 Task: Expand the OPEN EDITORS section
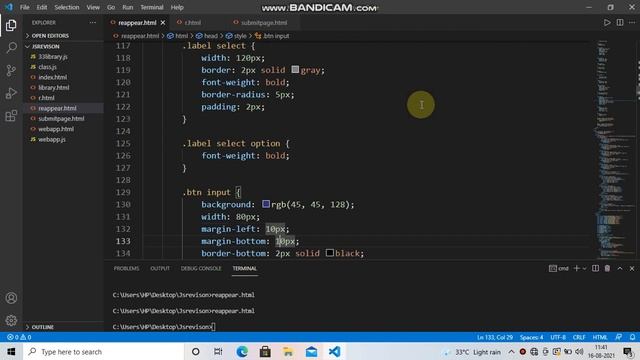(x=50, y=36)
